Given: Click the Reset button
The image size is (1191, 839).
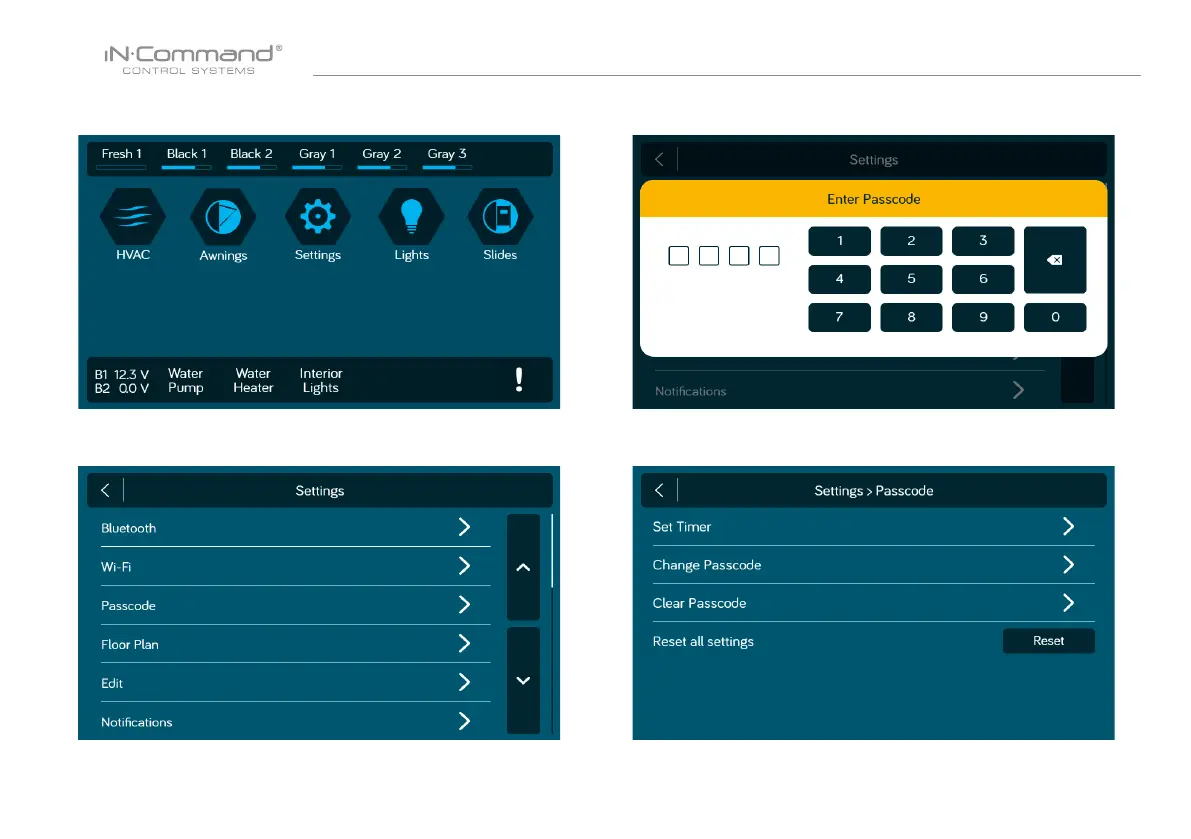Looking at the screenshot, I should (1048, 641).
